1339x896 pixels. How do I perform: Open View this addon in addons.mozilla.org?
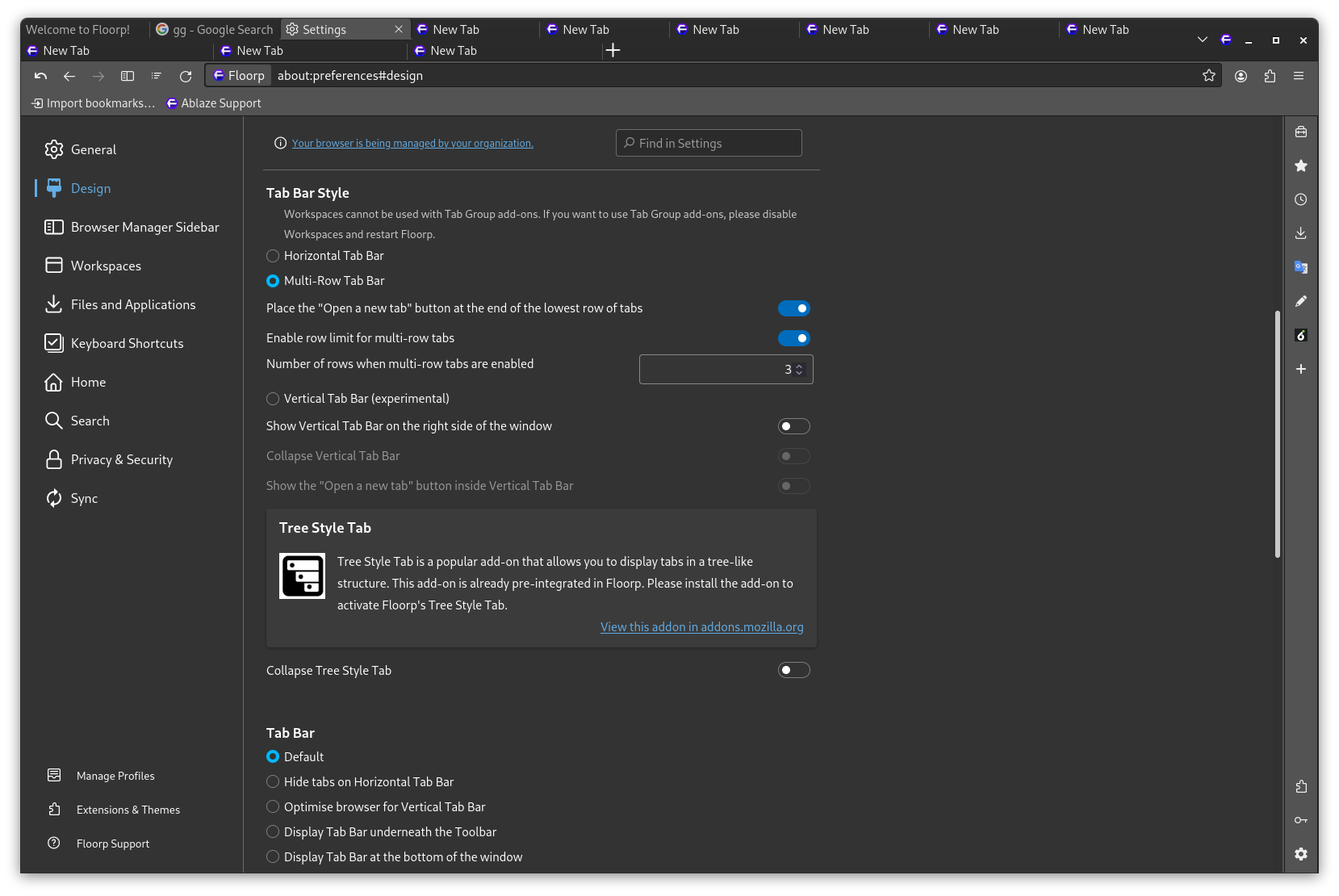[701, 626]
